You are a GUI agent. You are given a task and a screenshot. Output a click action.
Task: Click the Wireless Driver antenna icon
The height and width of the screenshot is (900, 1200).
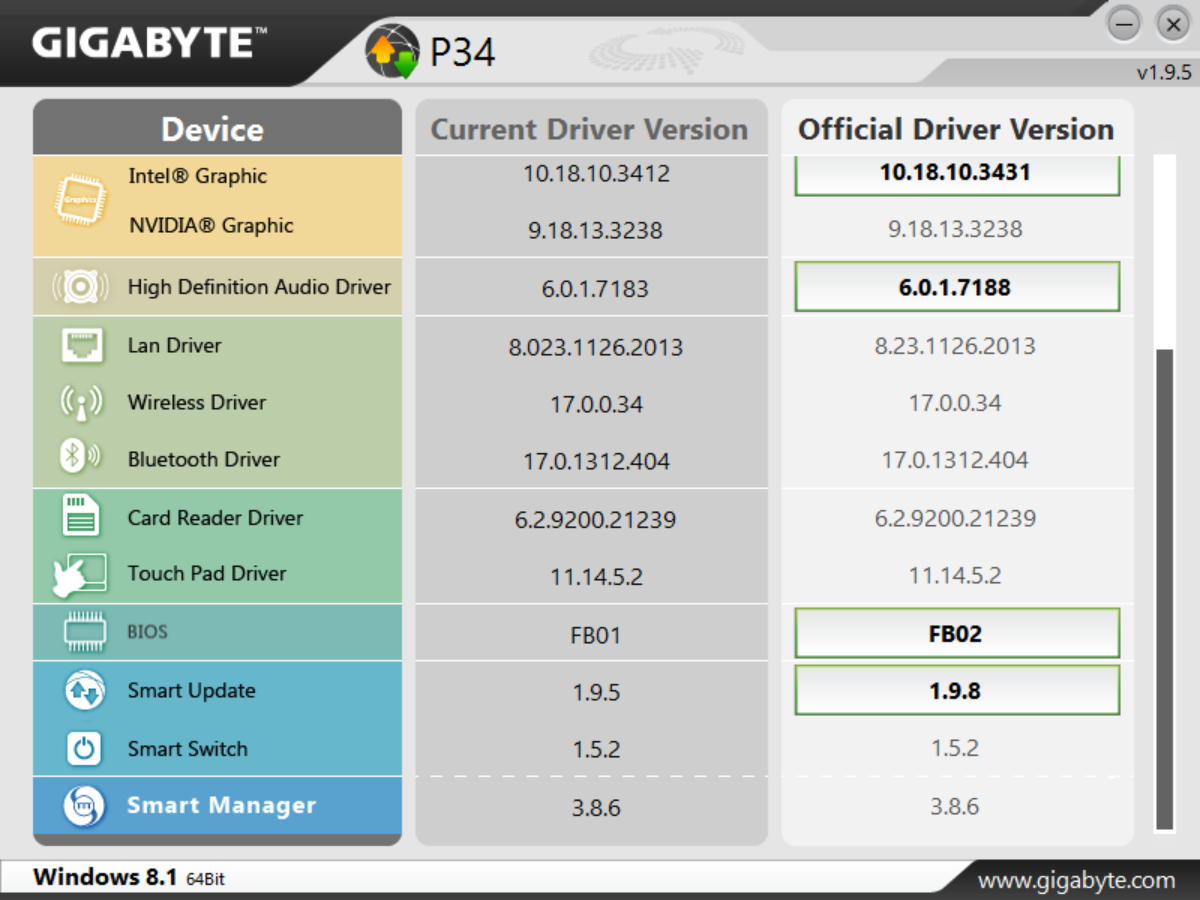82,403
